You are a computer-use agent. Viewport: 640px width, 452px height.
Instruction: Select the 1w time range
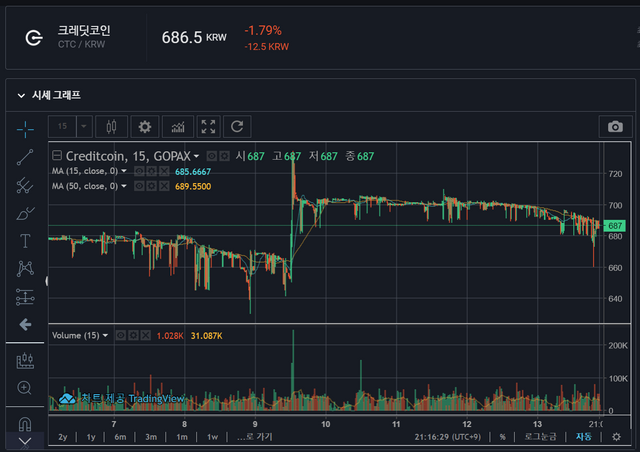click(x=212, y=437)
